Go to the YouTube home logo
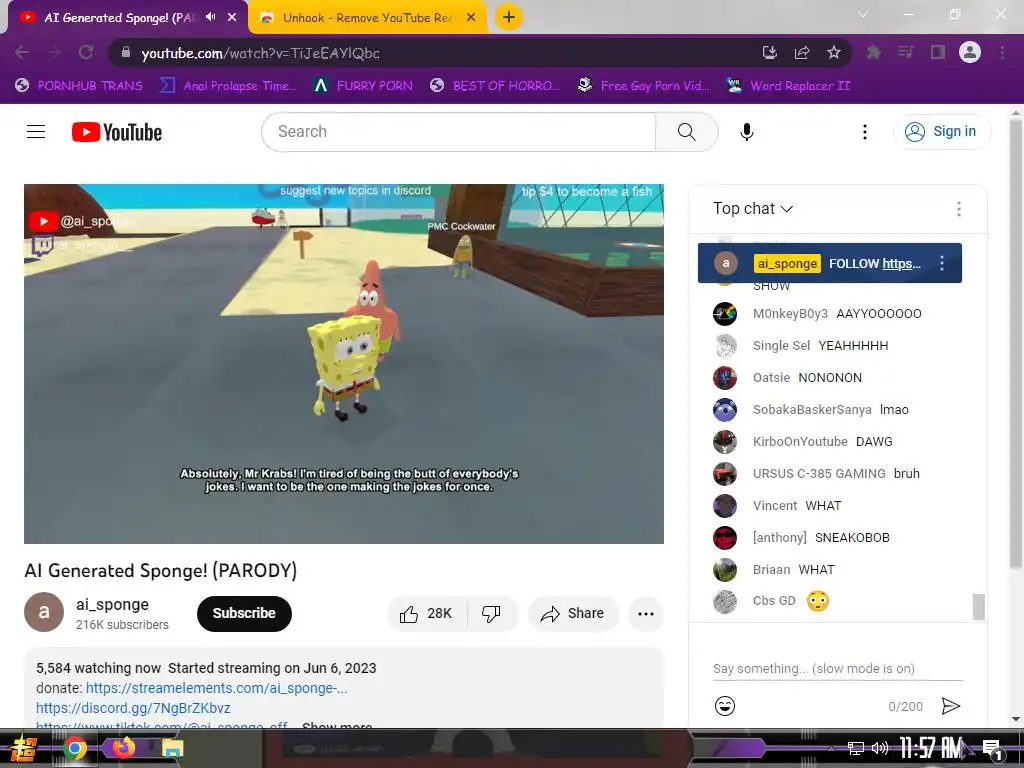 (x=117, y=132)
